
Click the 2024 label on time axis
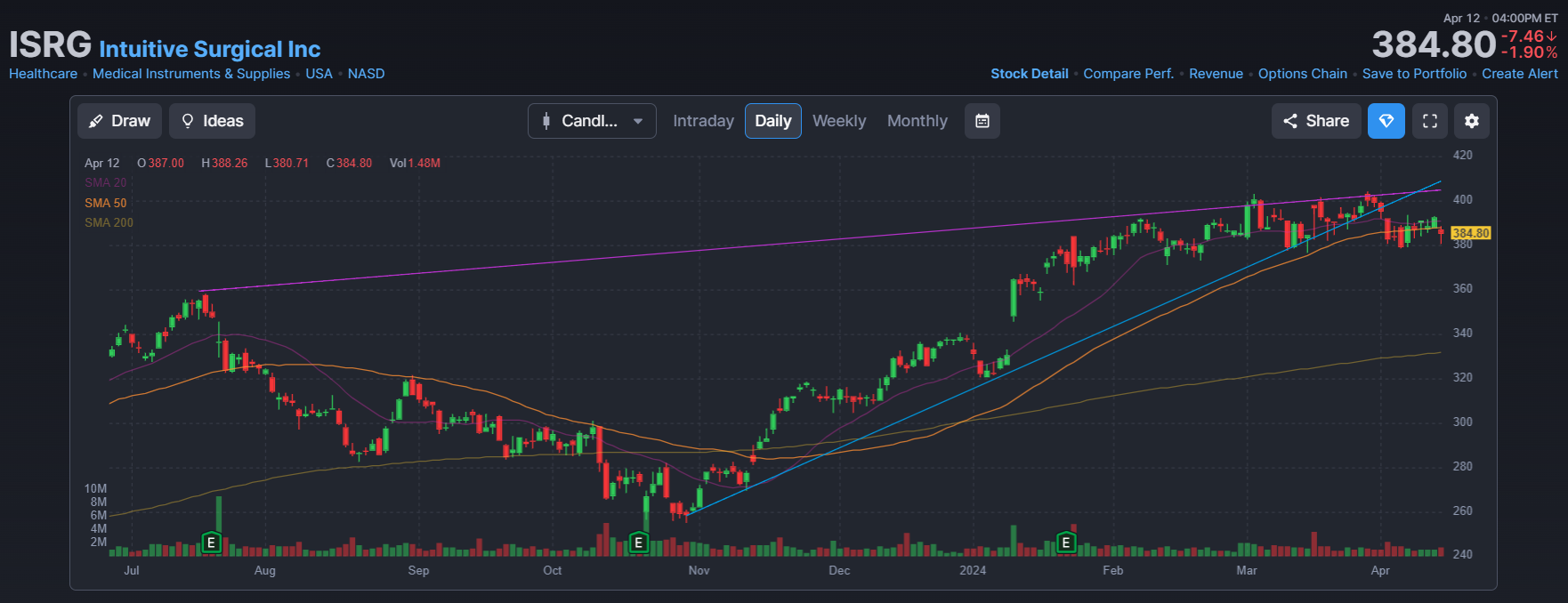tap(973, 571)
